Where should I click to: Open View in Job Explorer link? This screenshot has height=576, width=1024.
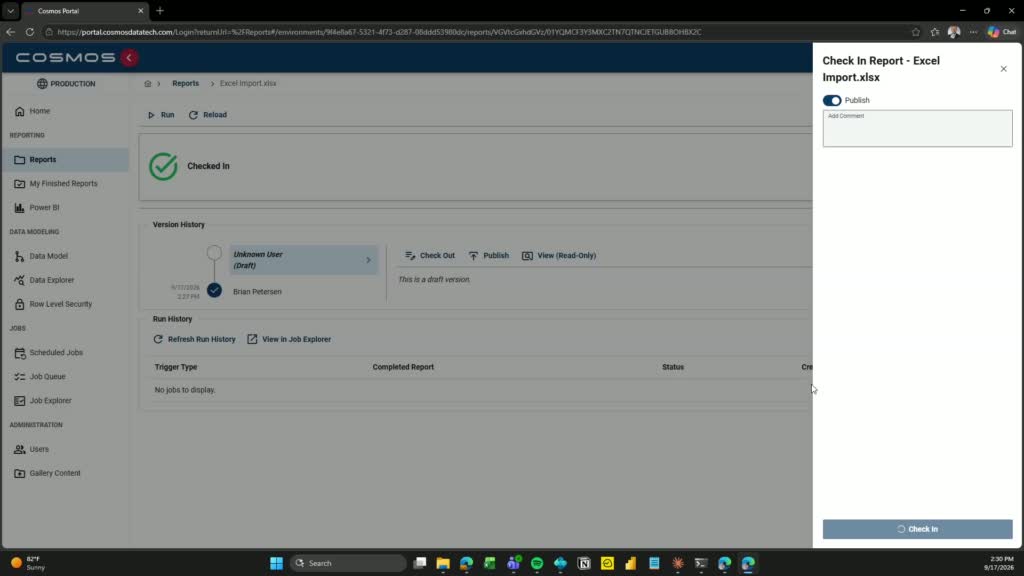tap(289, 340)
